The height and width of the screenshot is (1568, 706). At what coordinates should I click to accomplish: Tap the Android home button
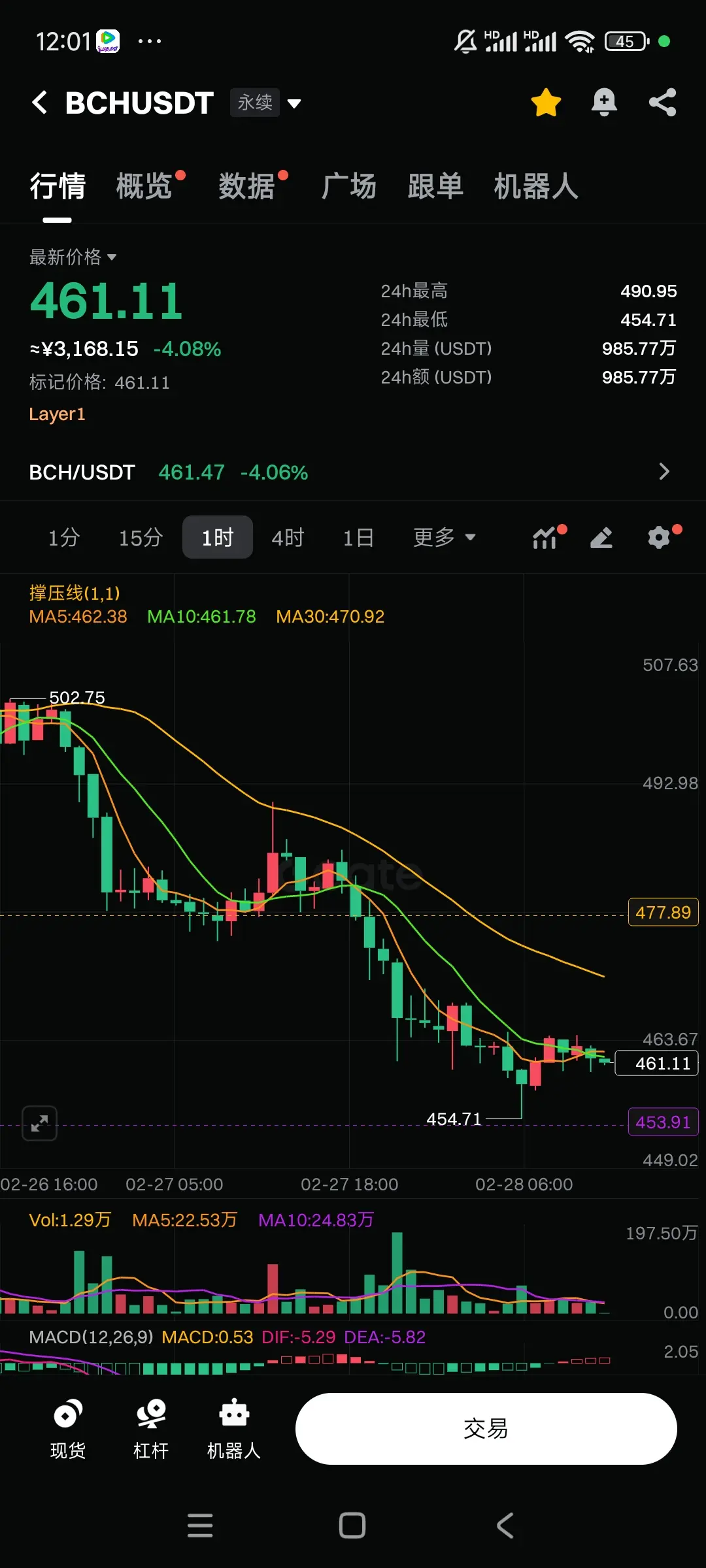pyautogui.click(x=352, y=1526)
